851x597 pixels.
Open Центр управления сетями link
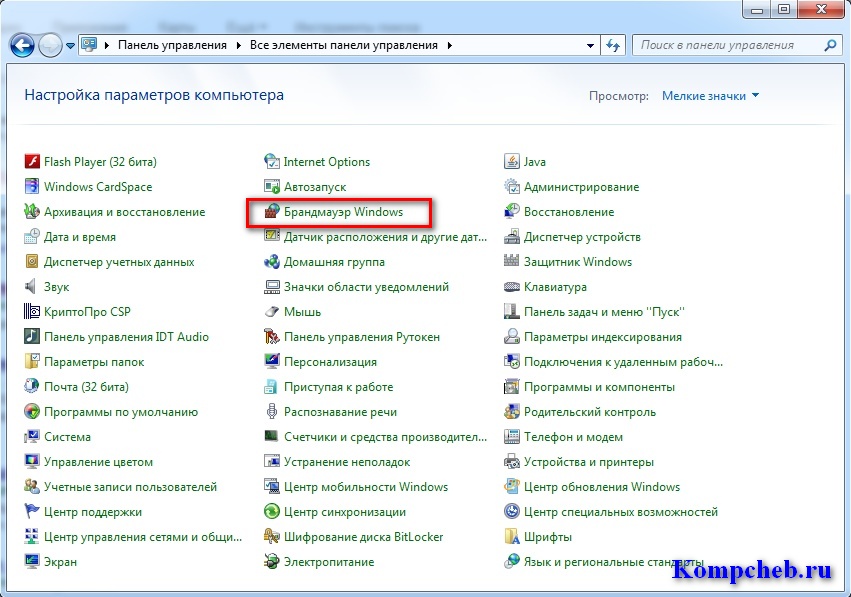tap(143, 537)
